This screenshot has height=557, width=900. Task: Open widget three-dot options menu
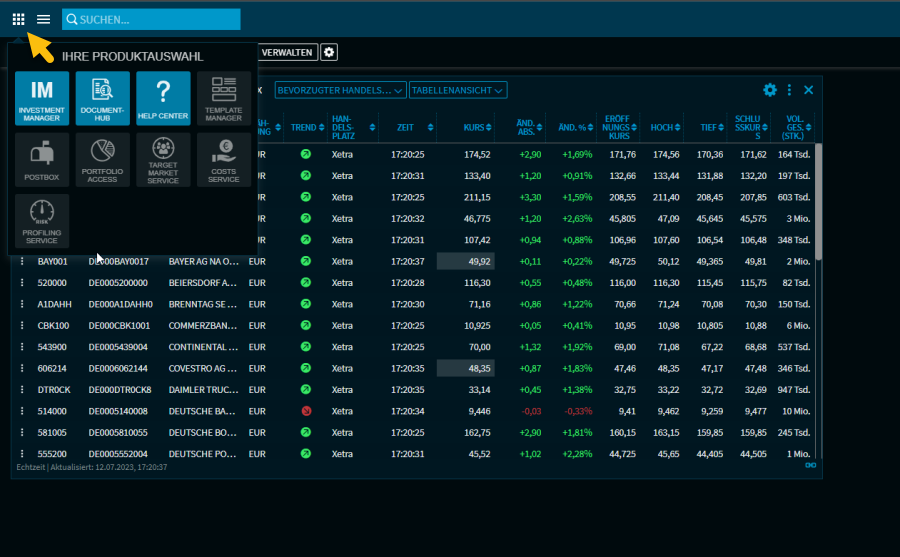[789, 90]
